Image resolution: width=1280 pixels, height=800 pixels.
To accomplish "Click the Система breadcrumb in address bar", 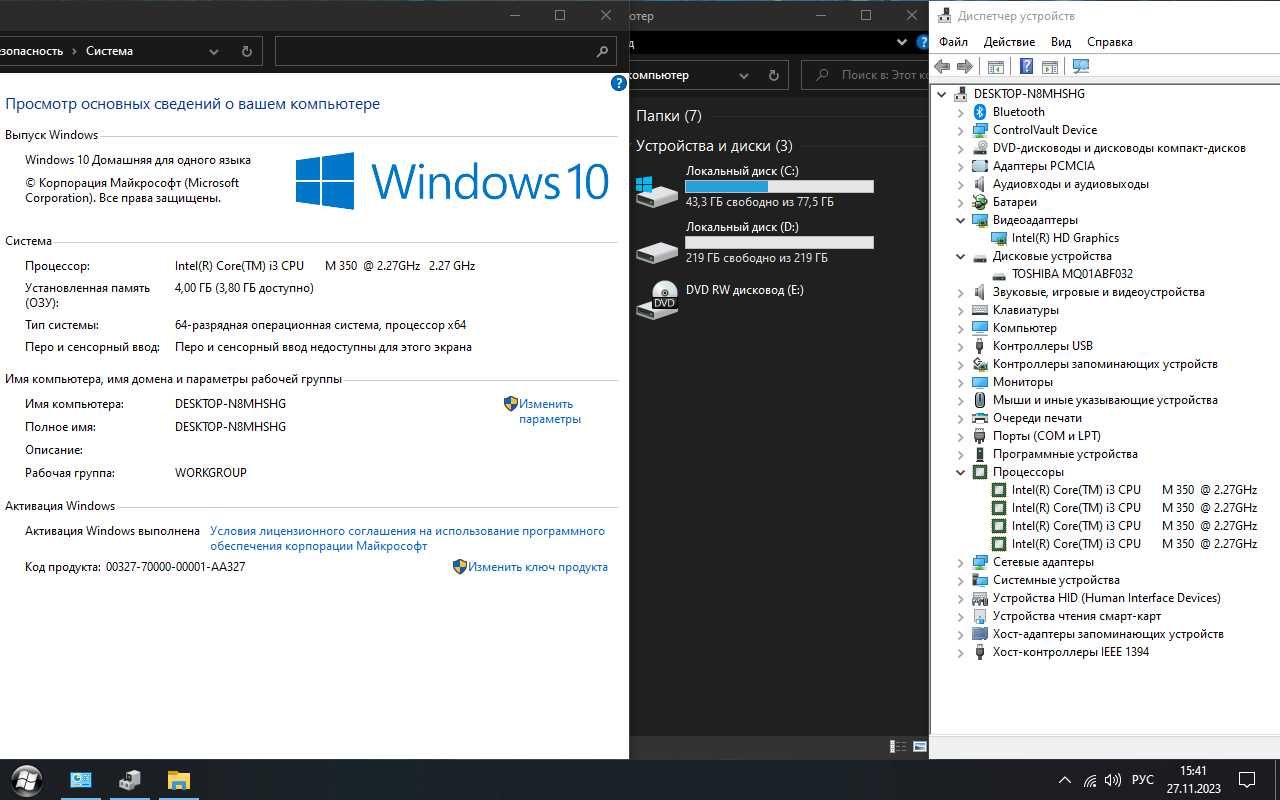I will (109, 51).
